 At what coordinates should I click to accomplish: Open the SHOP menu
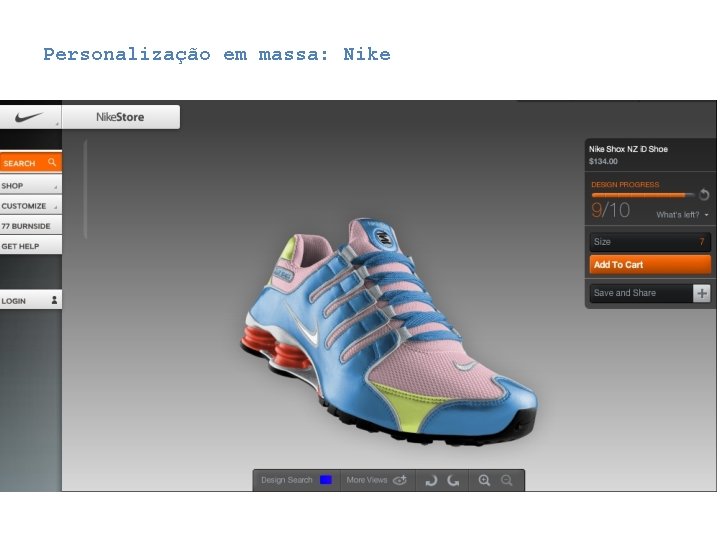[31, 186]
